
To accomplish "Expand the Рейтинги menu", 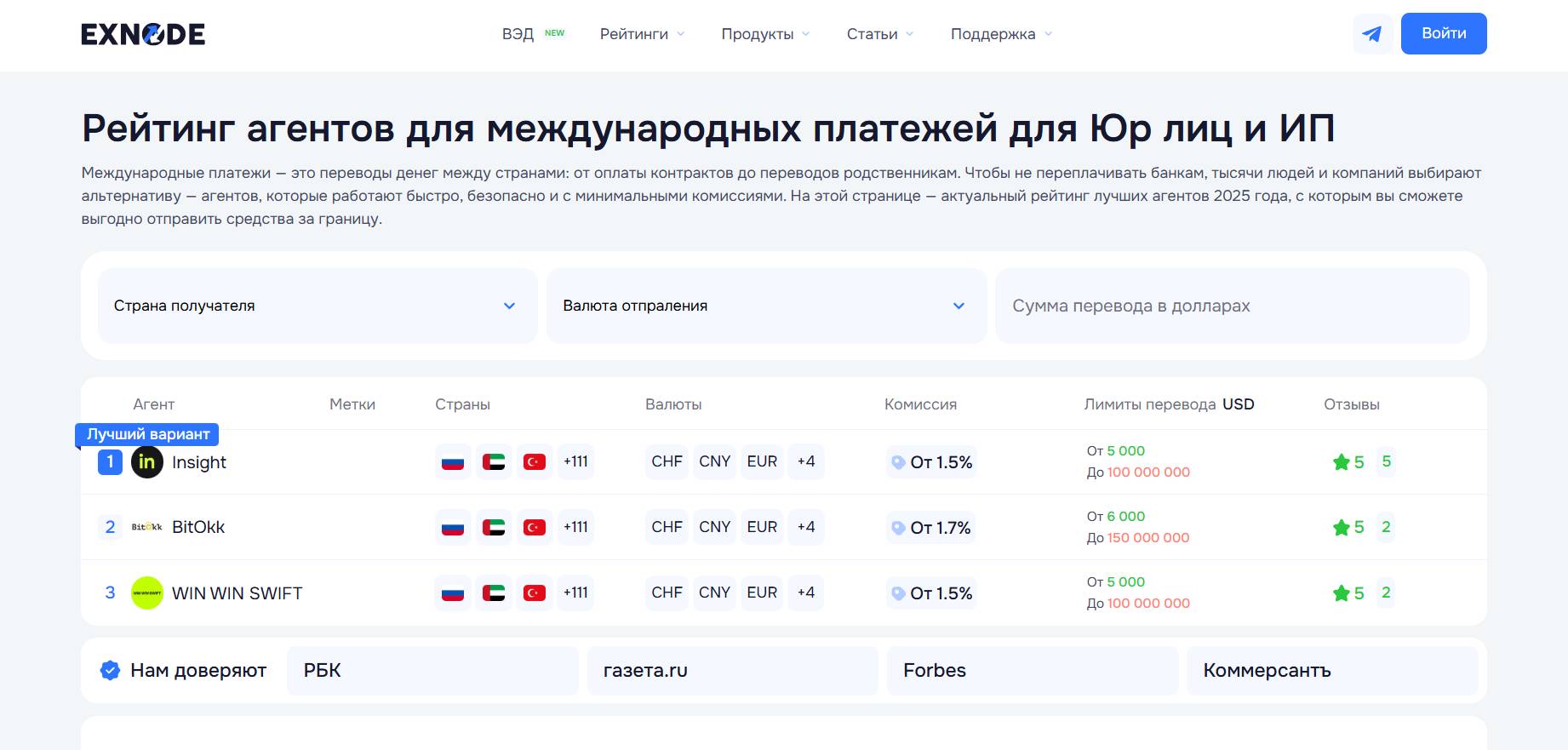I will tap(642, 34).
